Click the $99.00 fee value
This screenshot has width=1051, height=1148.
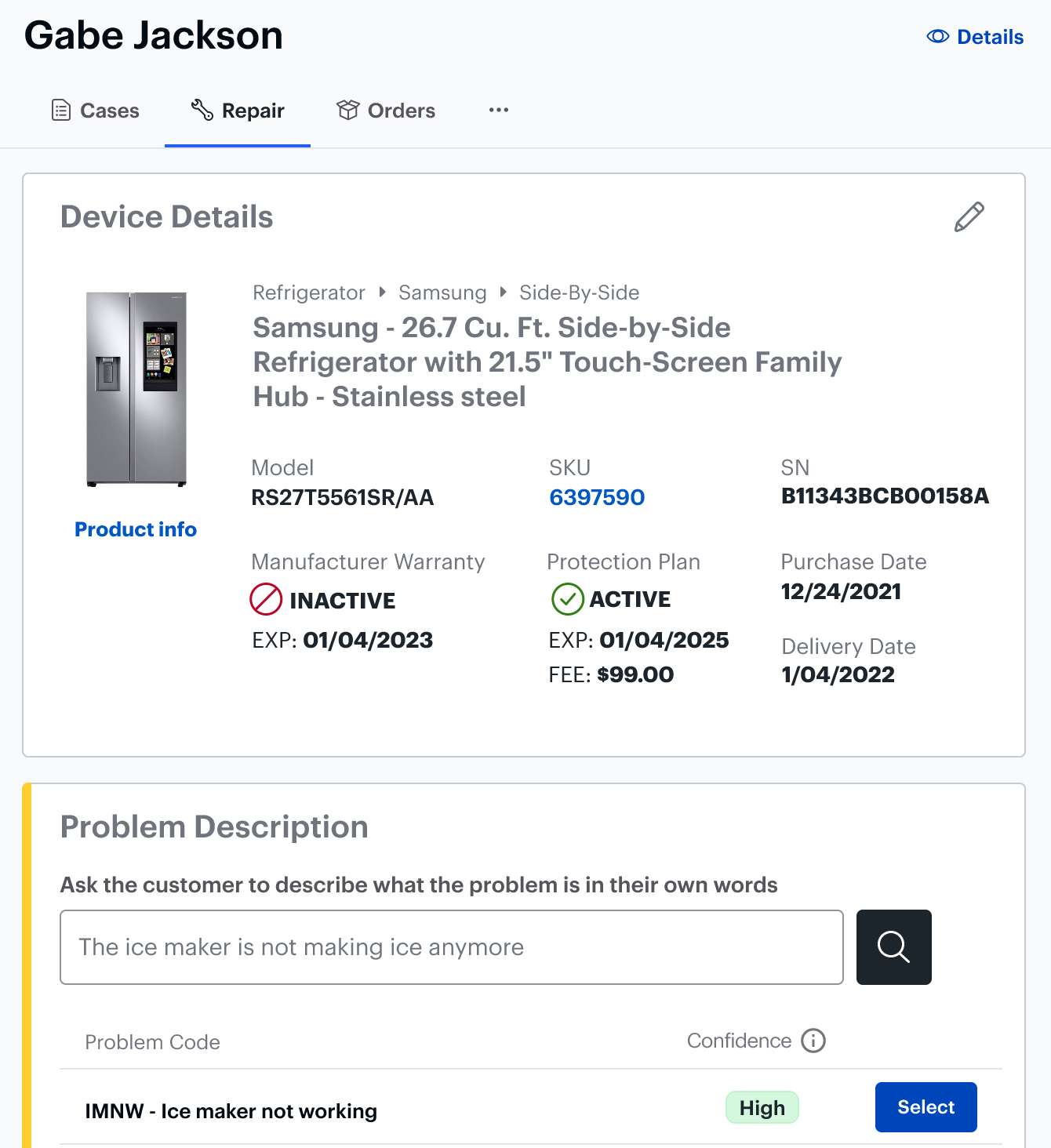point(635,674)
